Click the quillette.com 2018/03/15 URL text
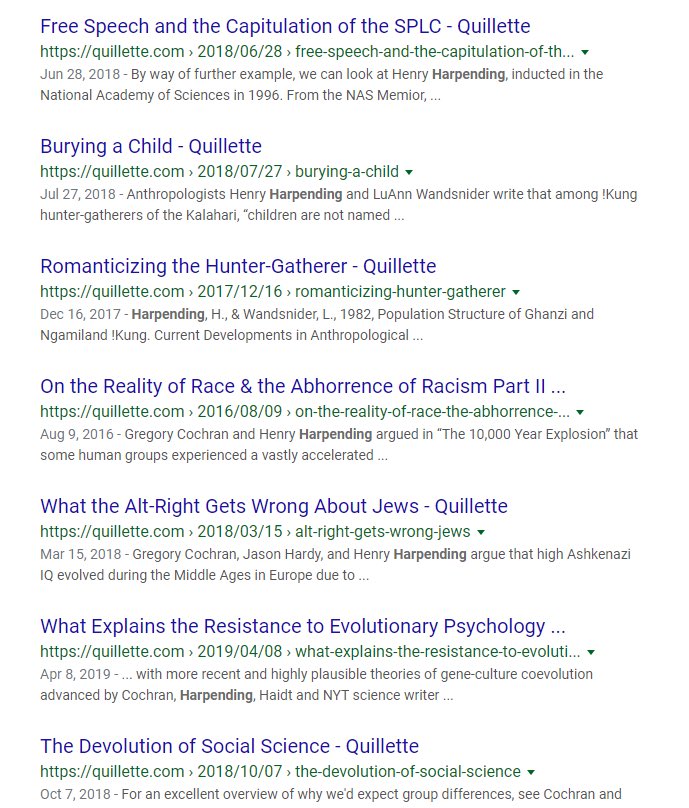689x808 pixels. pos(255,532)
